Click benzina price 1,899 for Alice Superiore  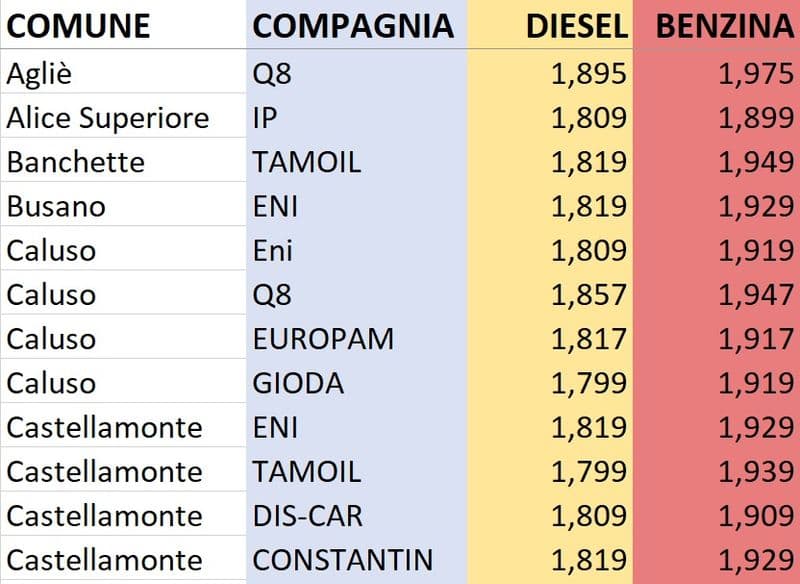click(x=756, y=118)
